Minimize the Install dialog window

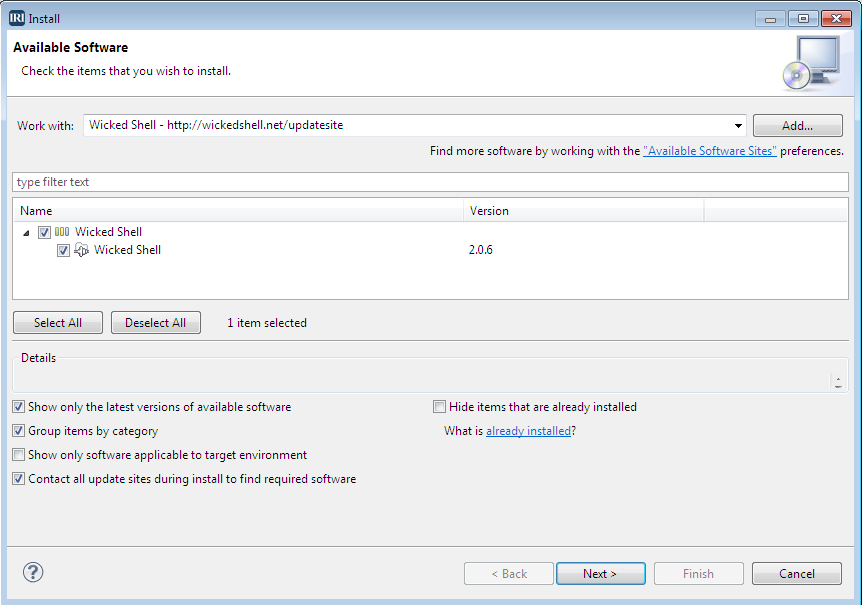(770, 19)
